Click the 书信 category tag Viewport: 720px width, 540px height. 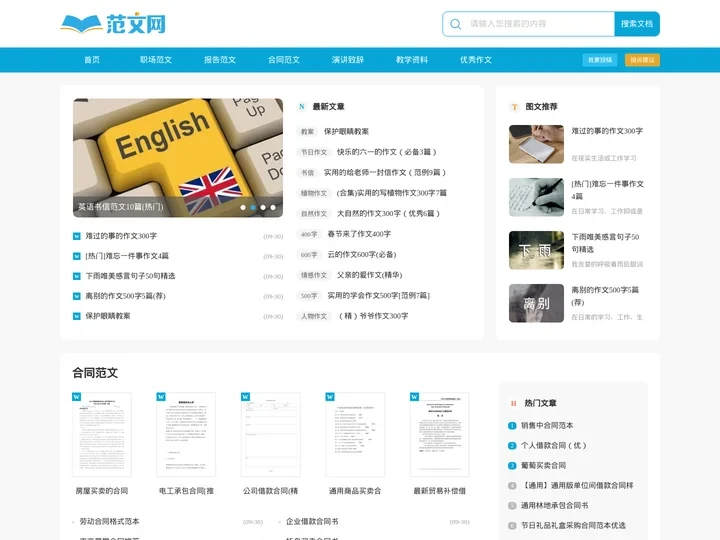coord(307,173)
